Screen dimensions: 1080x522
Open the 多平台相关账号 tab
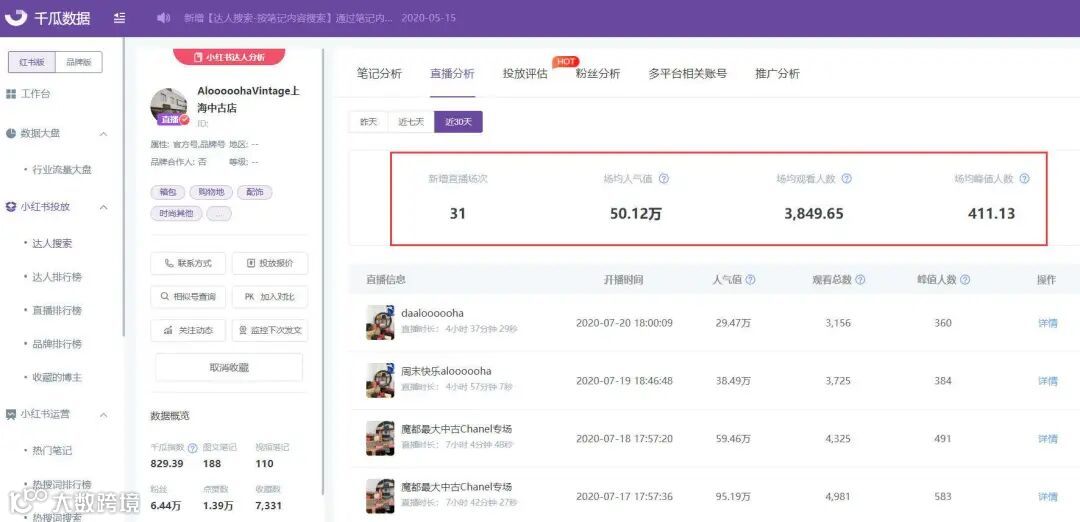tap(687, 74)
